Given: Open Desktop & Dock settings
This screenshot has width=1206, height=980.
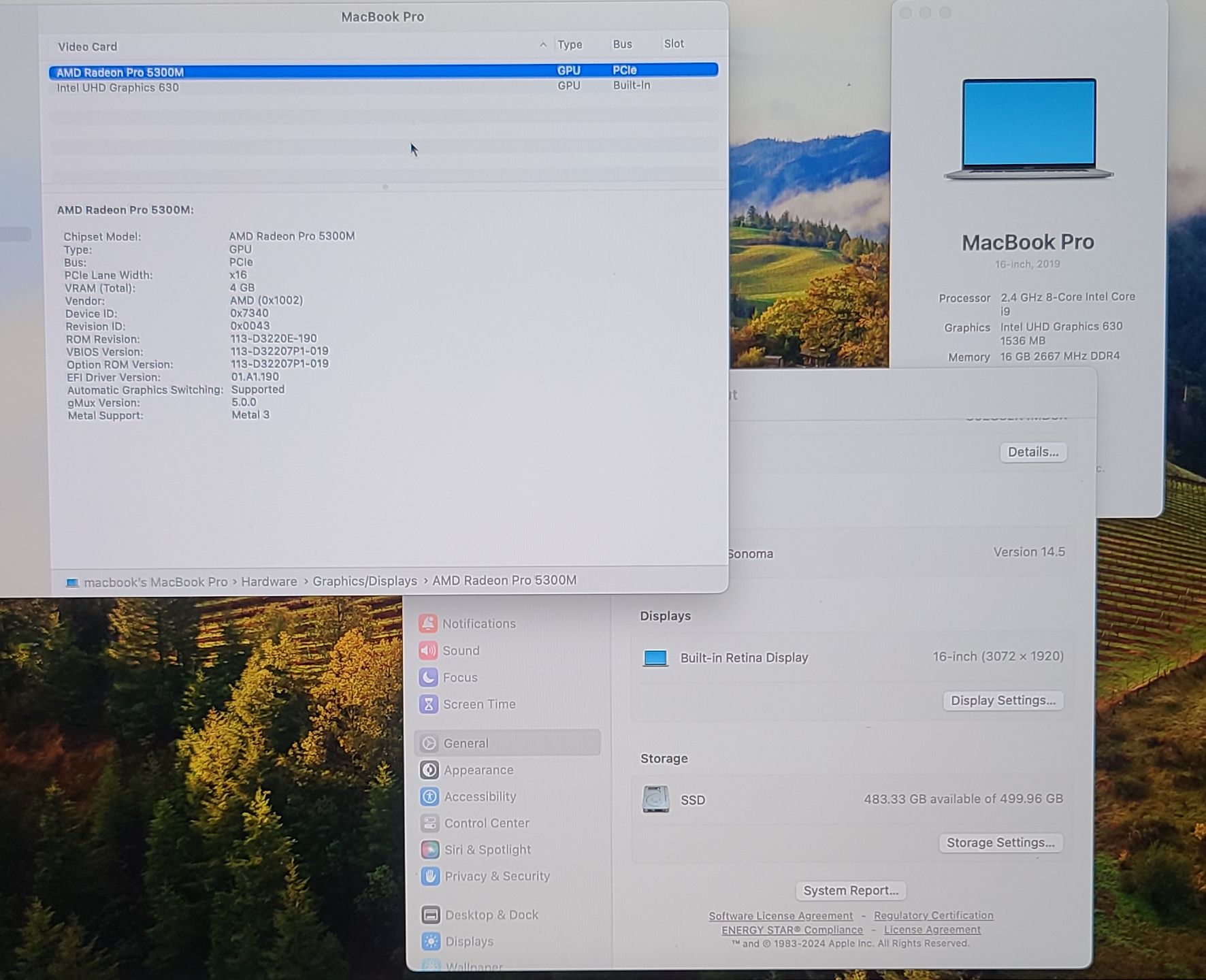Looking at the screenshot, I should [x=491, y=915].
